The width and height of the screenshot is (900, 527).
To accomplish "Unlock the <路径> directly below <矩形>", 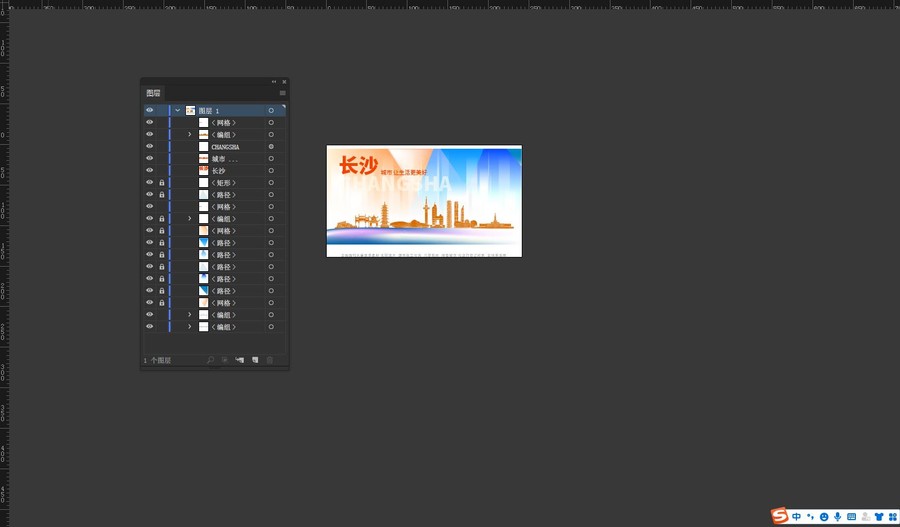I will pyautogui.click(x=162, y=195).
